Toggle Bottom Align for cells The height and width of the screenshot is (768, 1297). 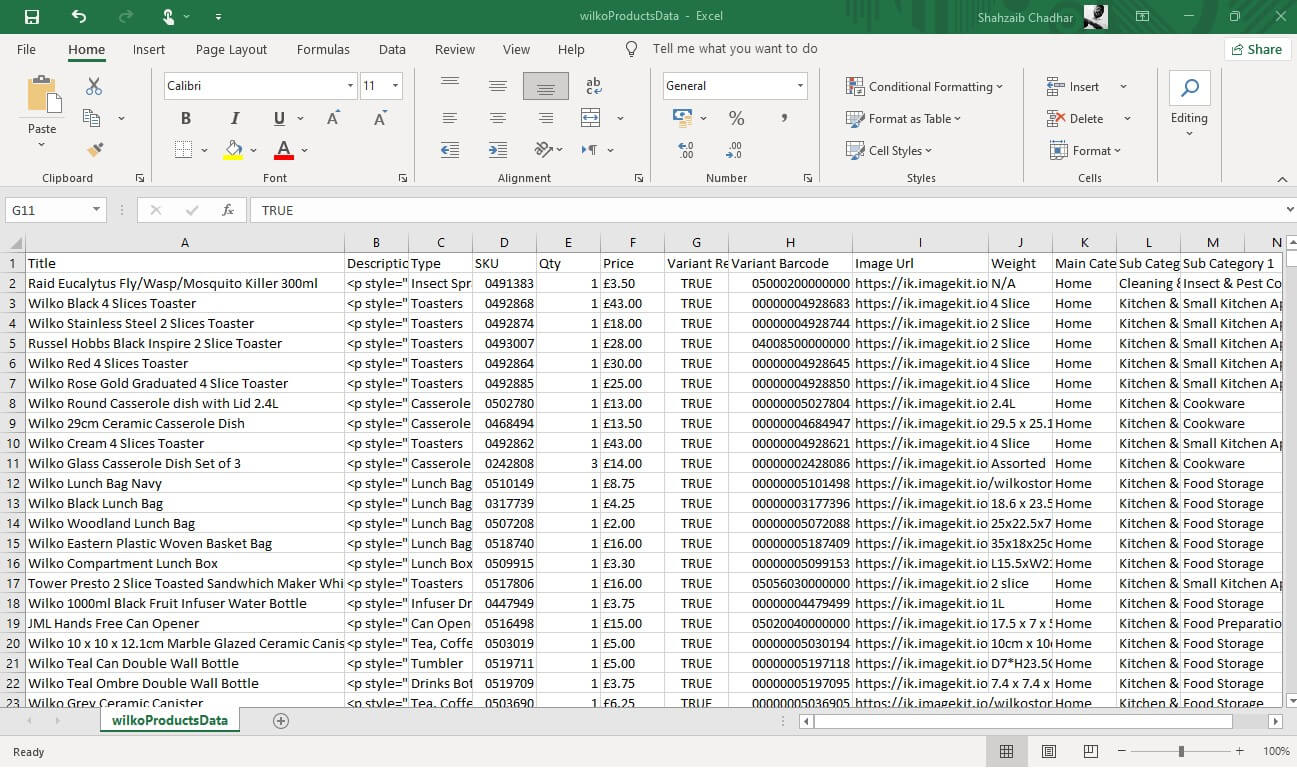pos(545,86)
